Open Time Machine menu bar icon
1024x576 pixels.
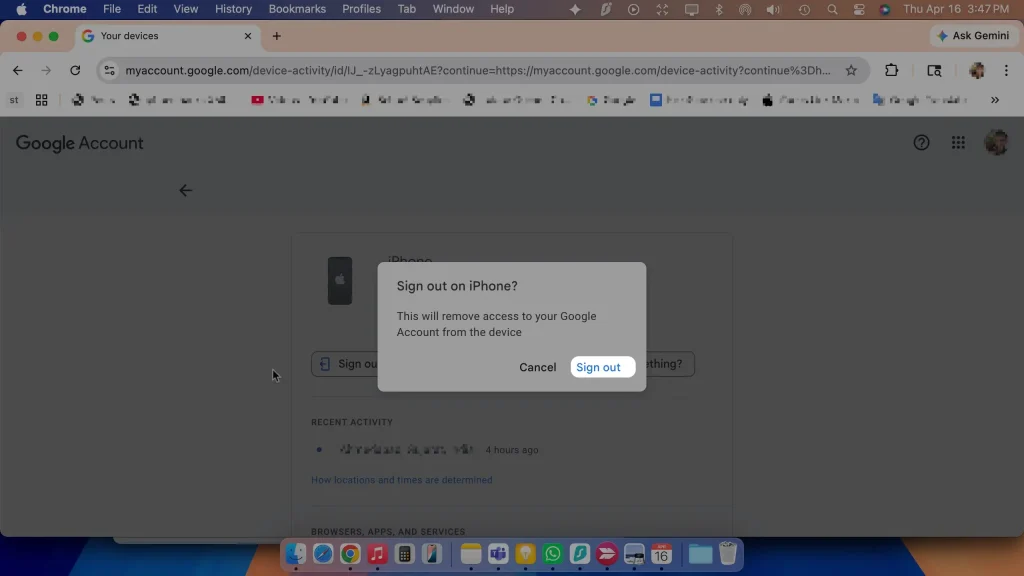point(804,9)
